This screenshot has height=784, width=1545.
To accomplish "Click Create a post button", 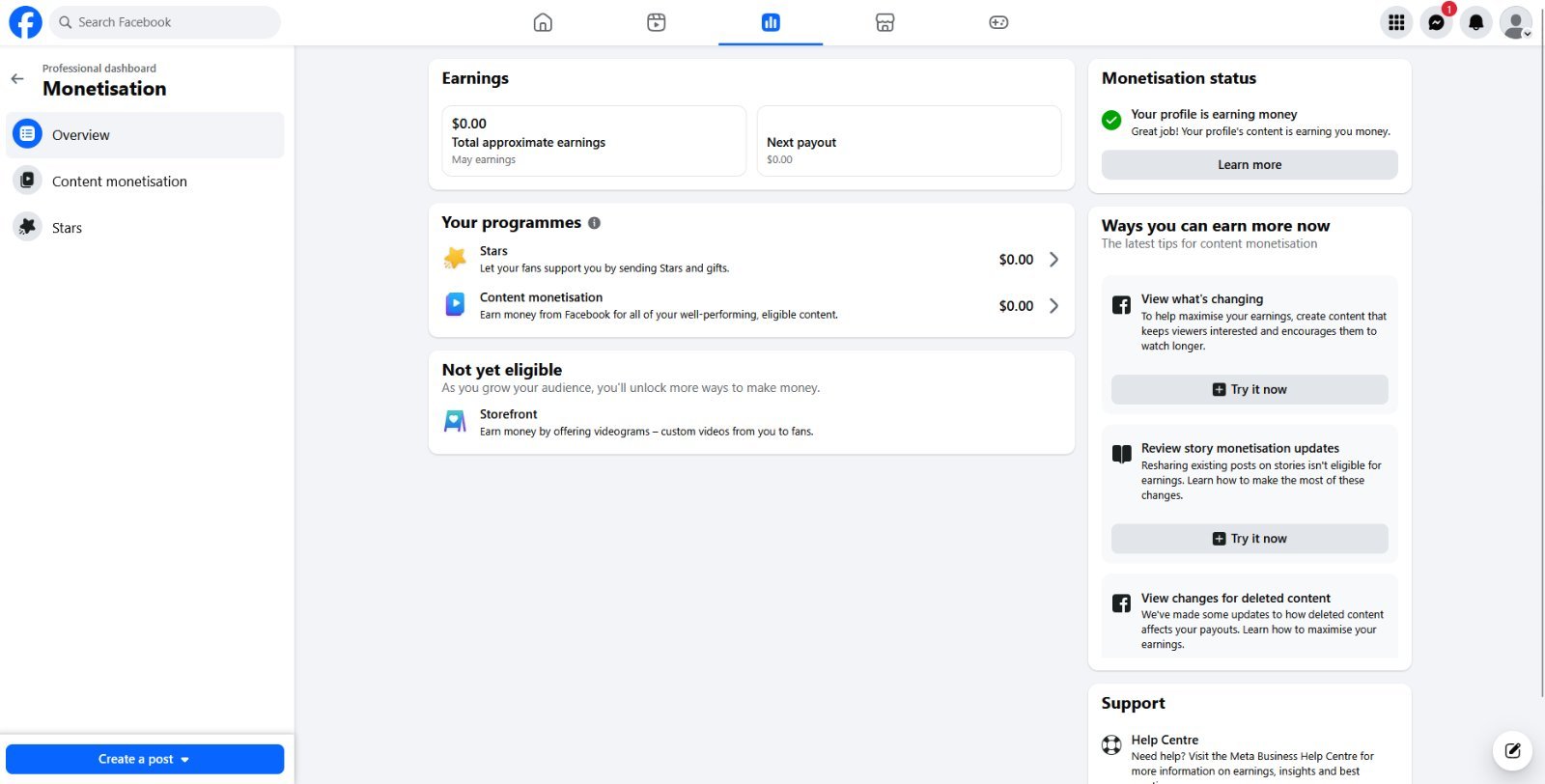I will (x=145, y=759).
